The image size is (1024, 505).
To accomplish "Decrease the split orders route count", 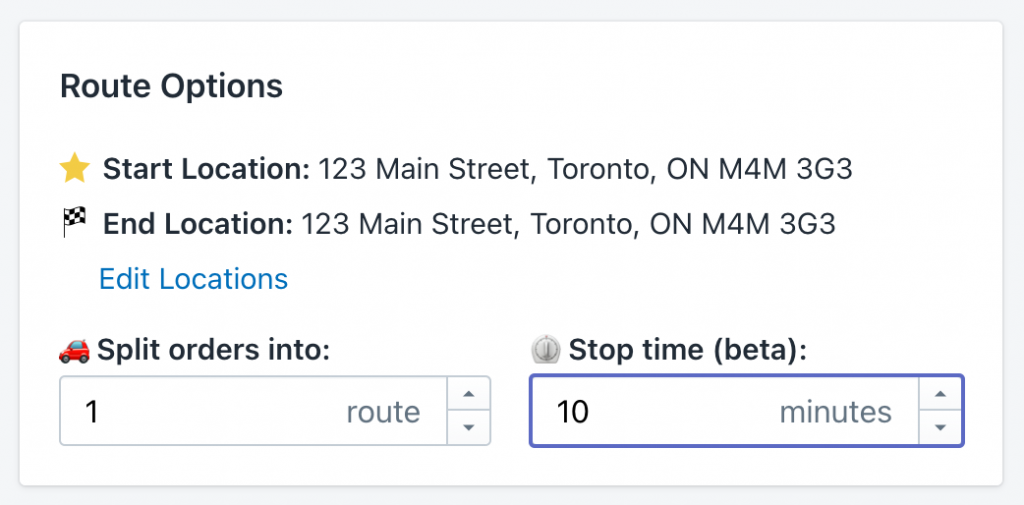I will (x=468, y=428).
